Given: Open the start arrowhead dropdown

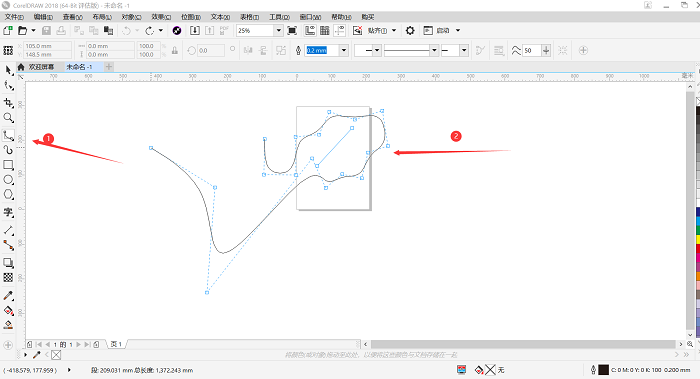Looking at the screenshot, I should [377, 50].
